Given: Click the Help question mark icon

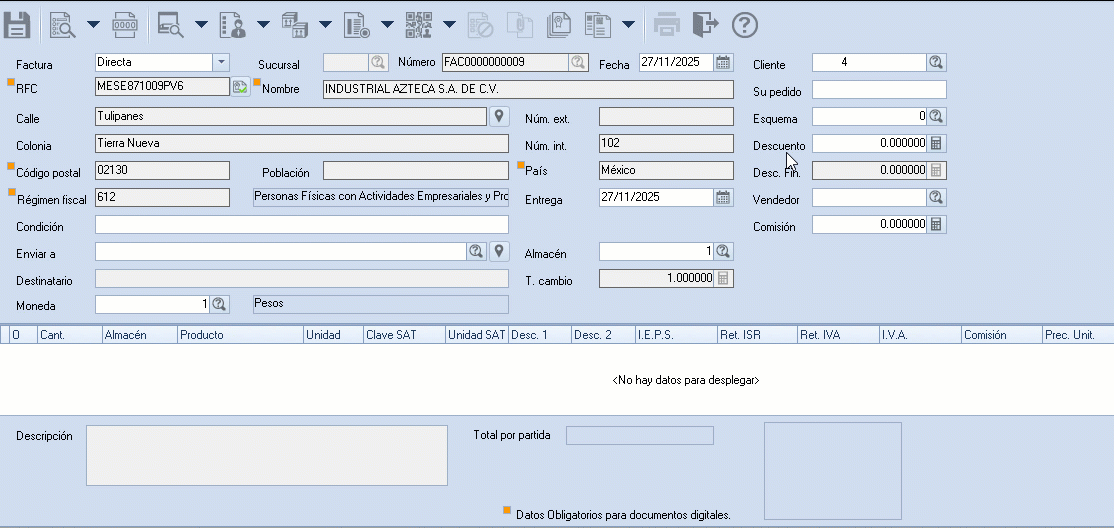Looking at the screenshot, I should (745, 24).
